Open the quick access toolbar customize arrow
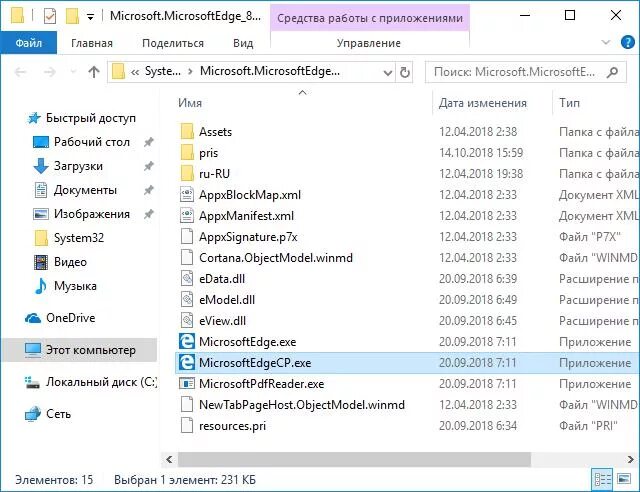The height and width of the screenshot is (492, 640). (91, 17)
